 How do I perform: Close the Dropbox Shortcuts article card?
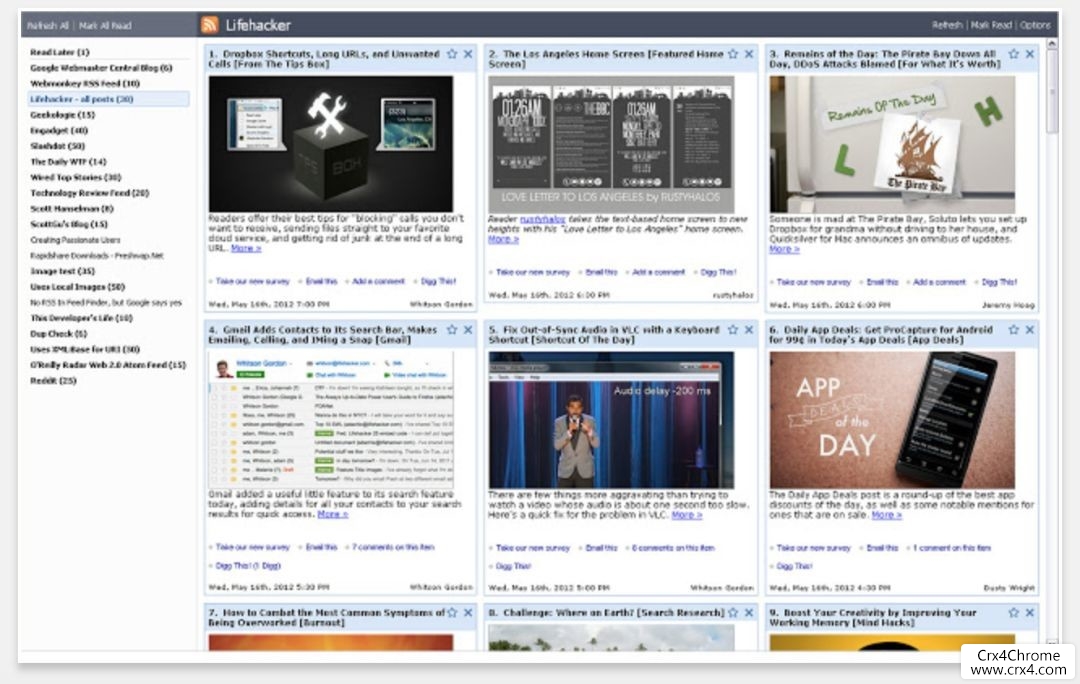coord(468,54)
